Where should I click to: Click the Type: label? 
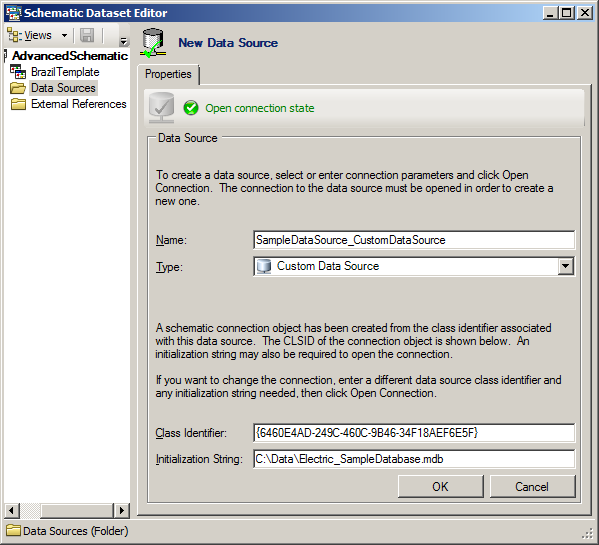169,267
